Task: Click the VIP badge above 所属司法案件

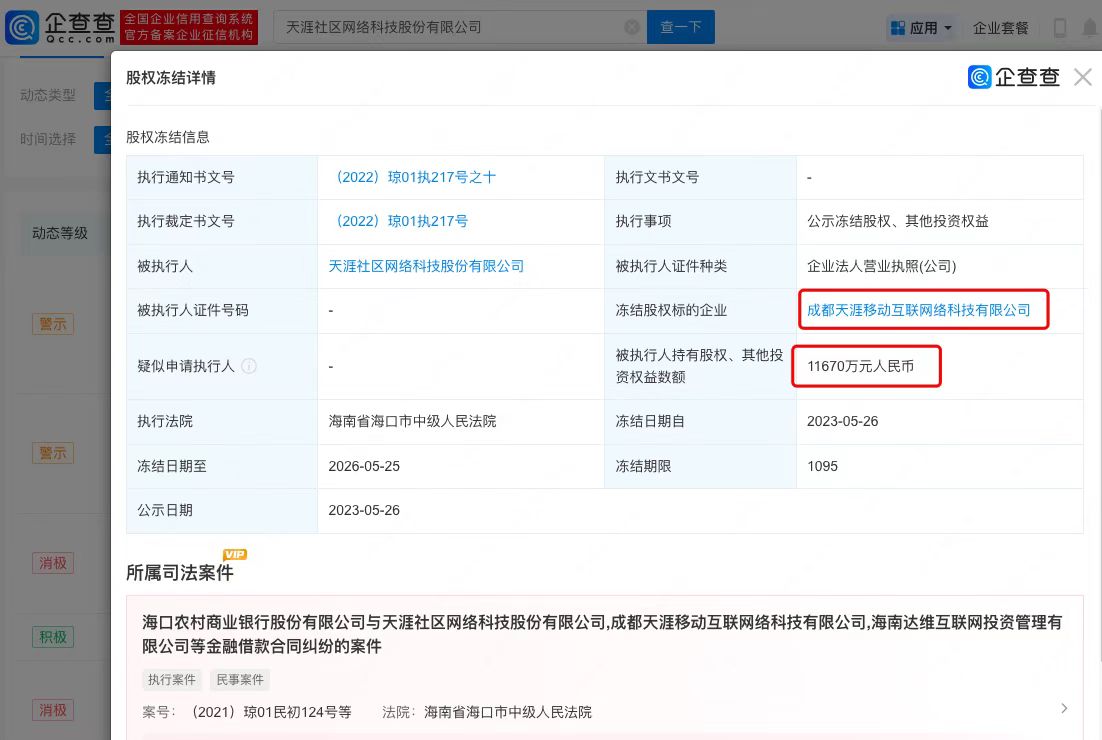Action: click(x=235, y=554)
